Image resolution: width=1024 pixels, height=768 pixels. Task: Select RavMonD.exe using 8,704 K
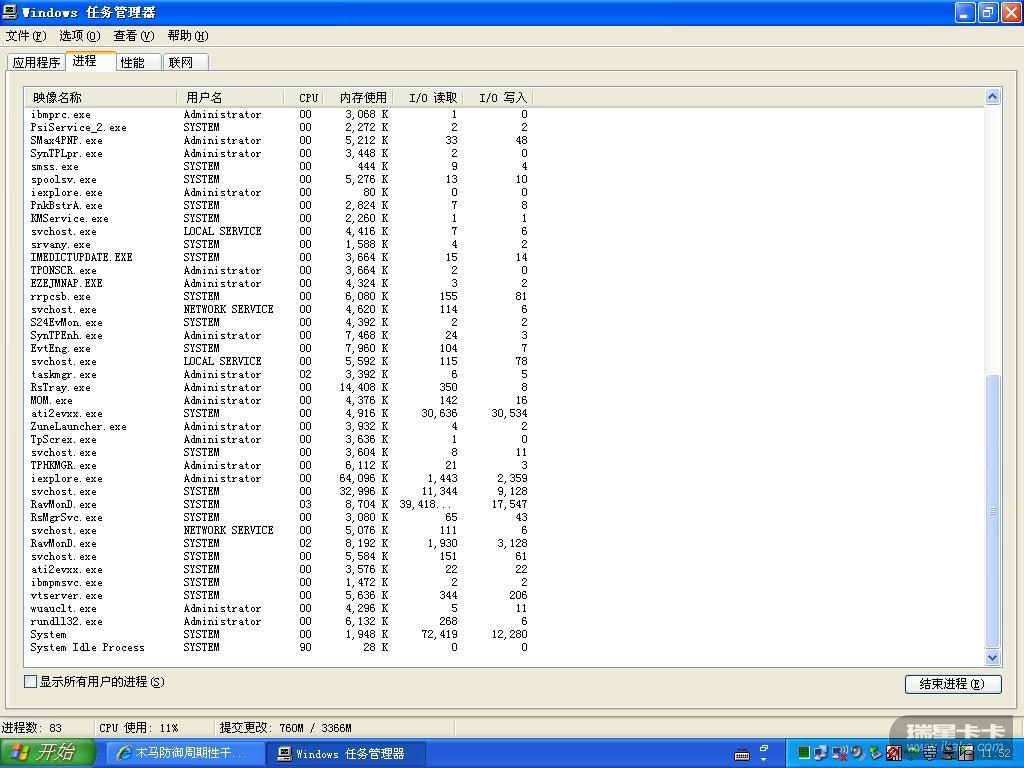279,505
